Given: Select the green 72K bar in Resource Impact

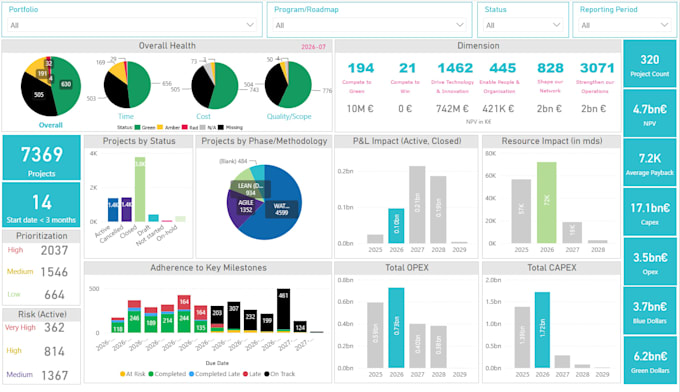Looking at the screenshot, I should (x=546, y=203).
